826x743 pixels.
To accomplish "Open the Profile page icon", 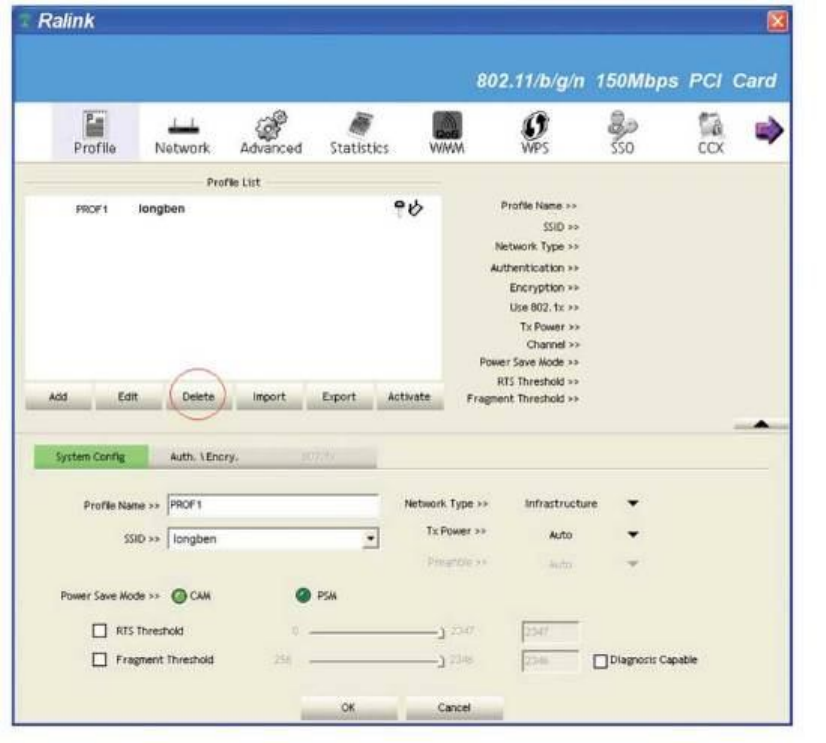I will (x=95, y=132).
